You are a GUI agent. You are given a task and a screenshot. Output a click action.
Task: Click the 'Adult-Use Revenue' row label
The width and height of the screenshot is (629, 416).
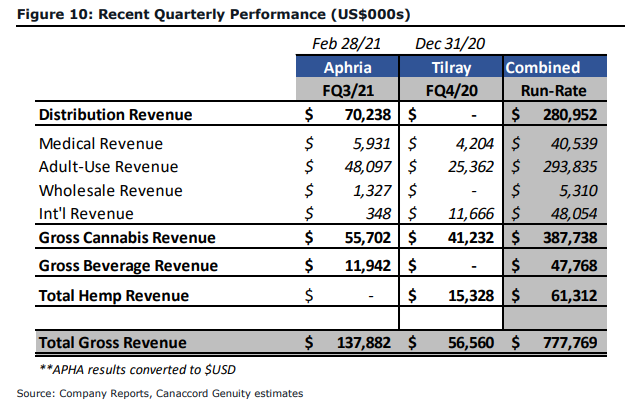108,167
